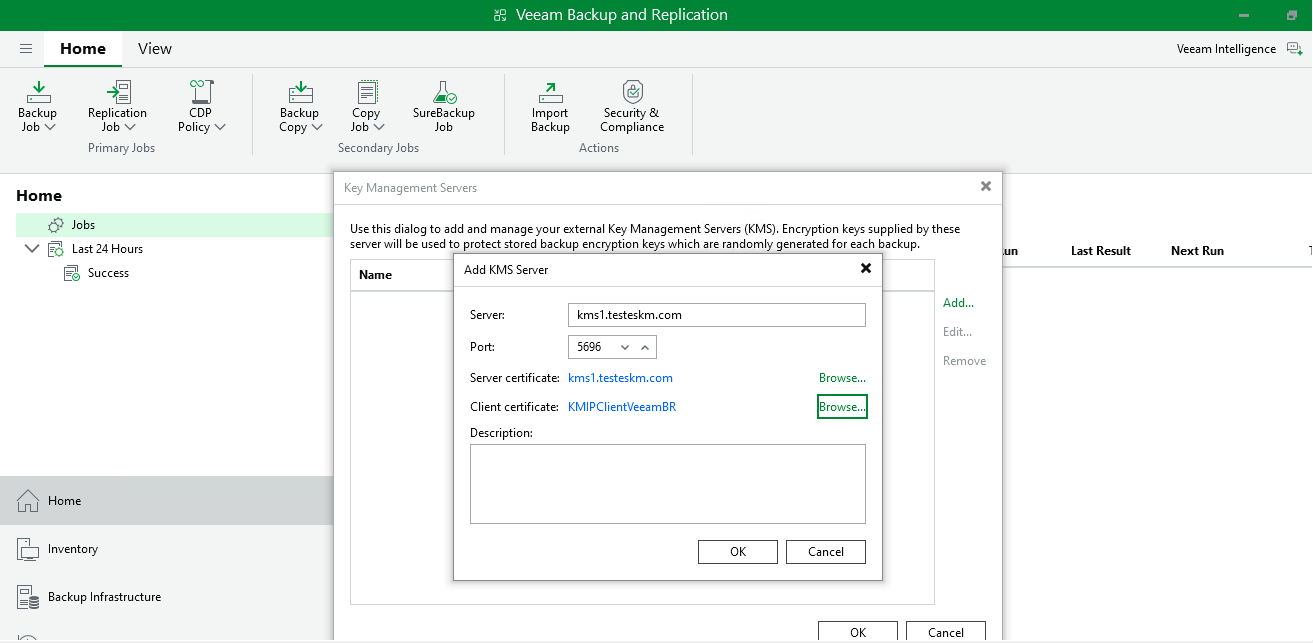Select Jobs in the Home tree
This screenshot has width=1313, height=643.
[174, 225]
